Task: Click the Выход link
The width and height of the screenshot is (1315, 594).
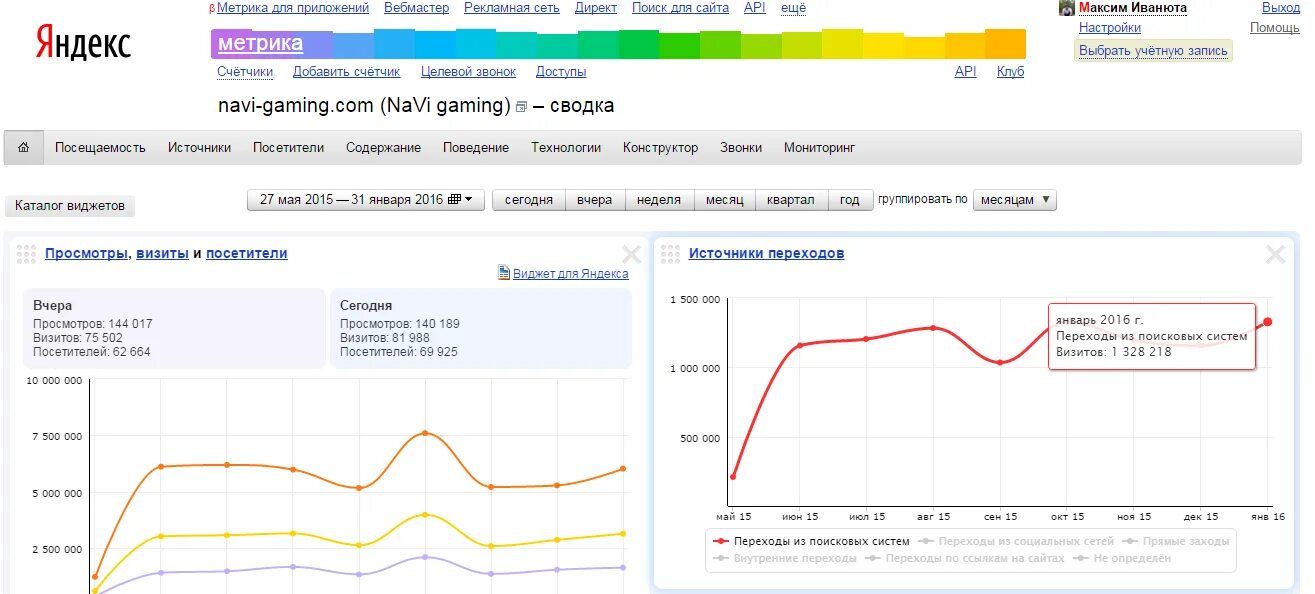Action: [x=1281, y=7]
